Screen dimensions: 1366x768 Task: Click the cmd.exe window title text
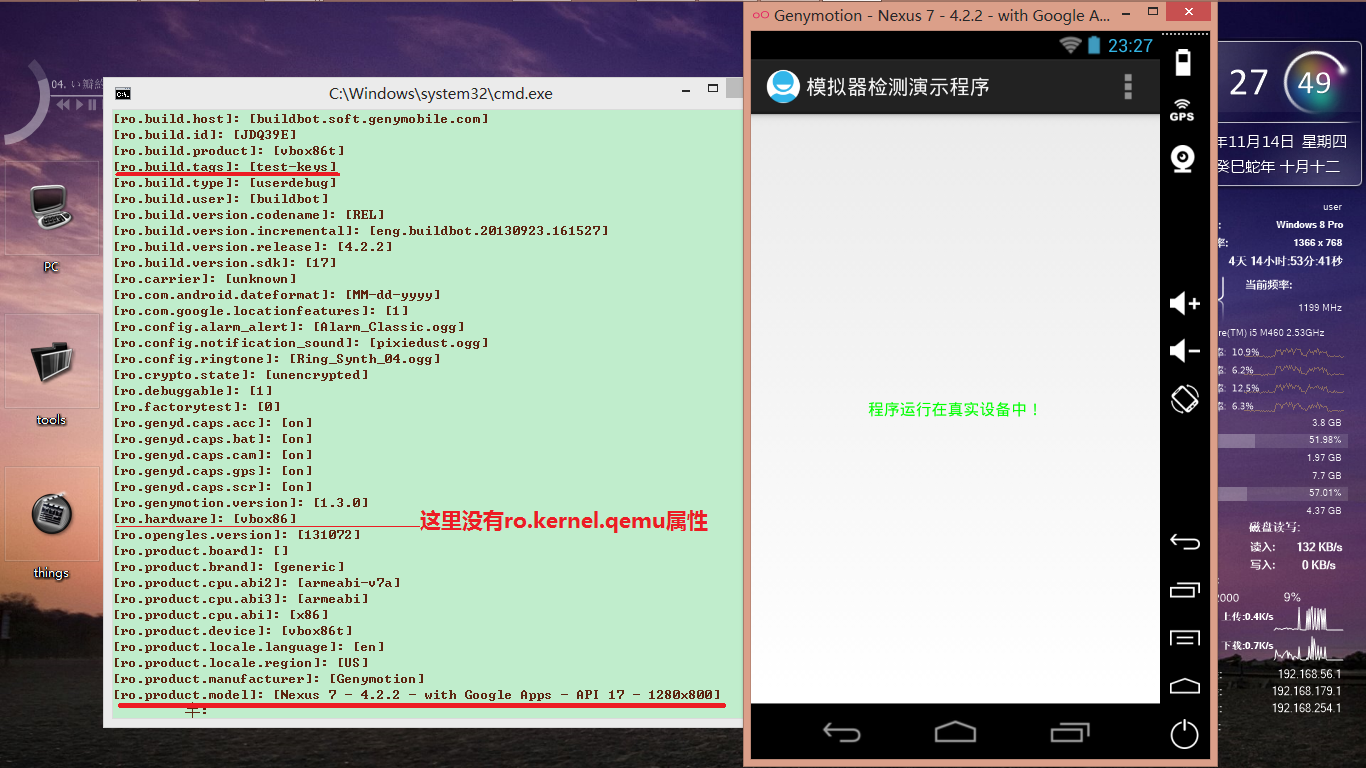441,94
